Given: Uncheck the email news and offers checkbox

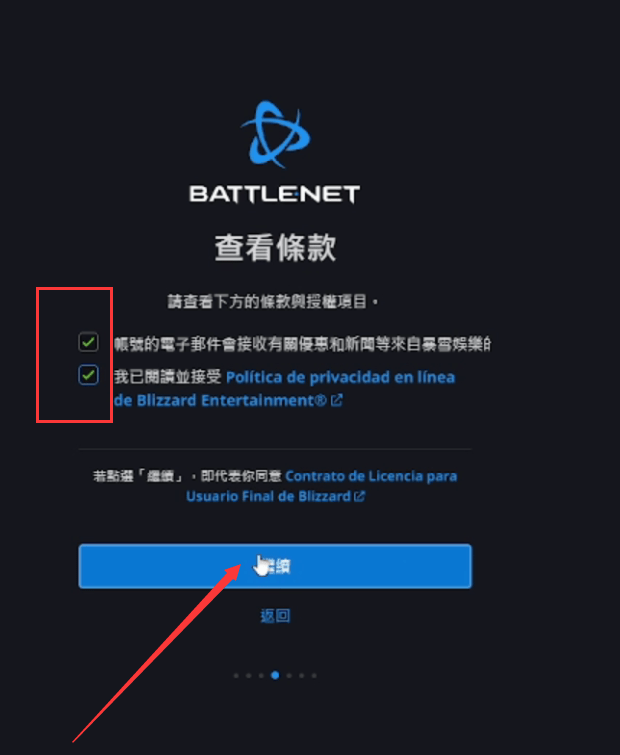Looking at the screenshot, I should (89, 342).
